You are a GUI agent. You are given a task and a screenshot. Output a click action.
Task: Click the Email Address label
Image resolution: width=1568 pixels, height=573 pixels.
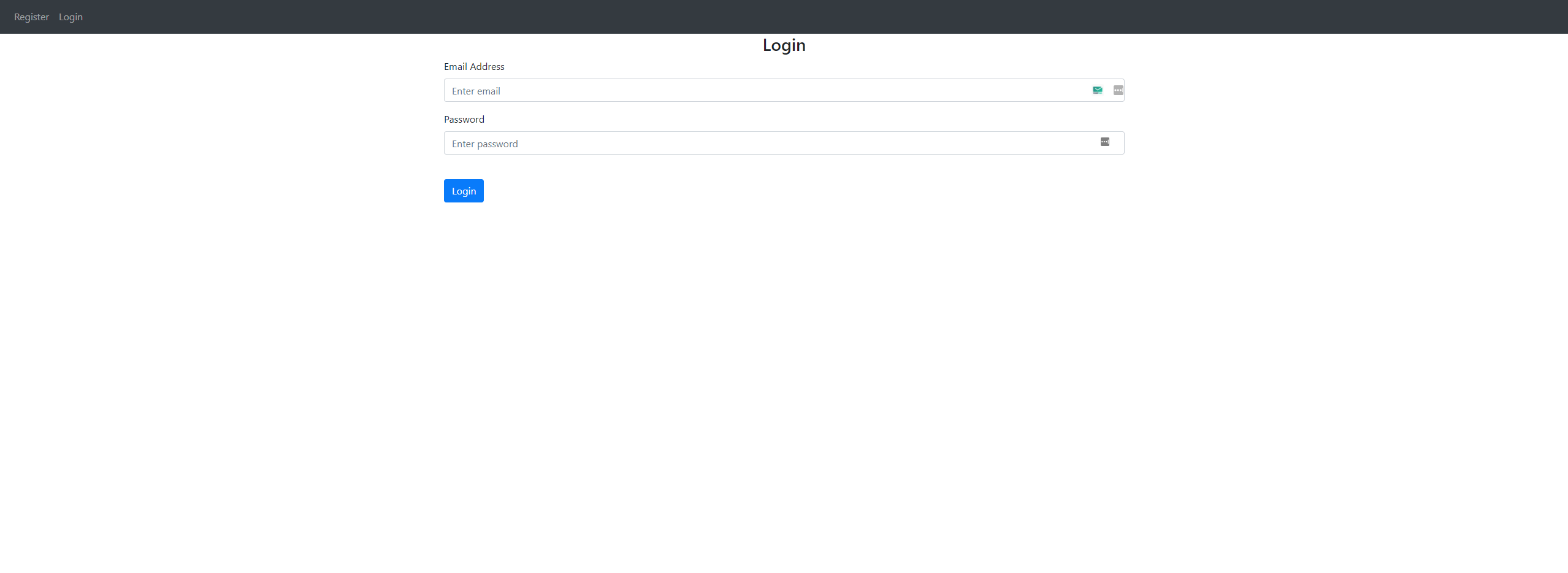tap(474, 66)
